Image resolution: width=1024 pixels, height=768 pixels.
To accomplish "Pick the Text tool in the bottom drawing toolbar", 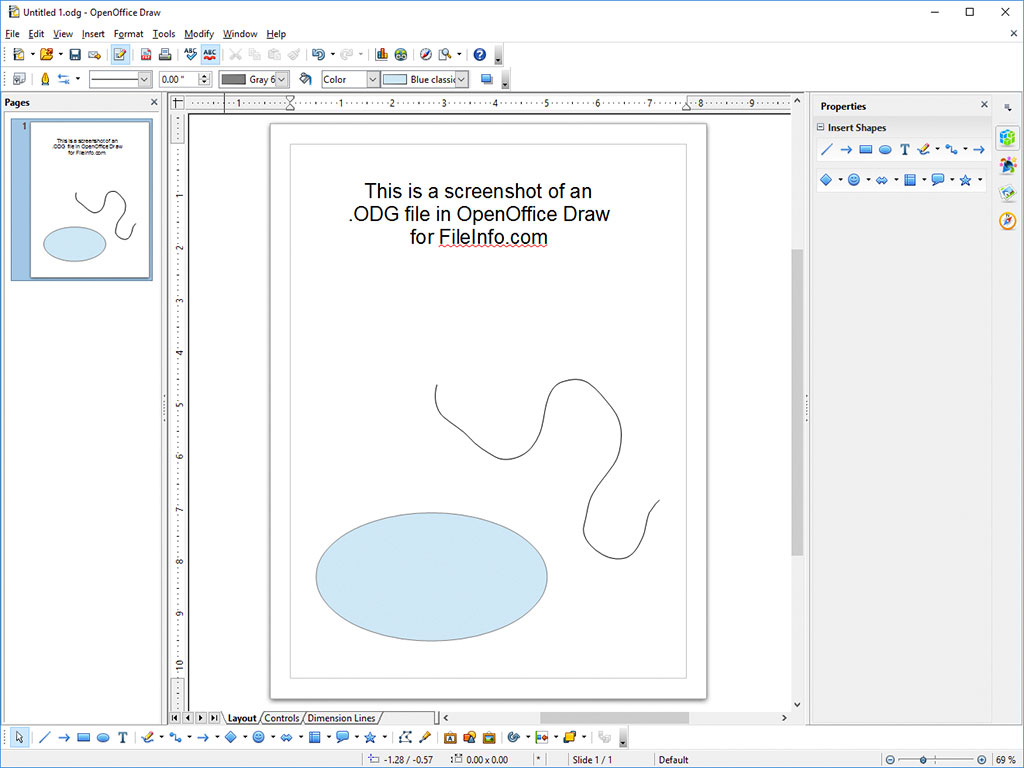I will tap(122, 738).
